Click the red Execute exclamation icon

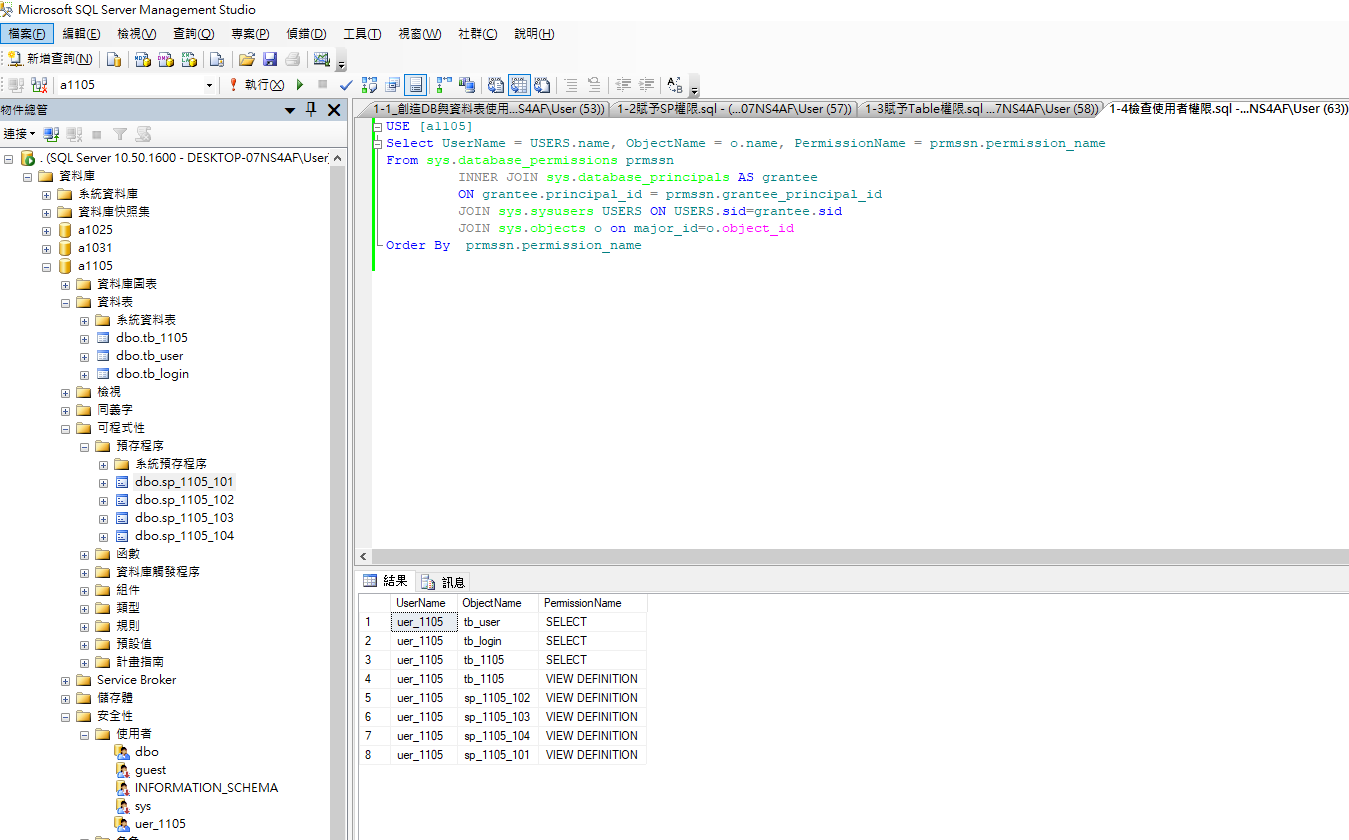[234, 85]
